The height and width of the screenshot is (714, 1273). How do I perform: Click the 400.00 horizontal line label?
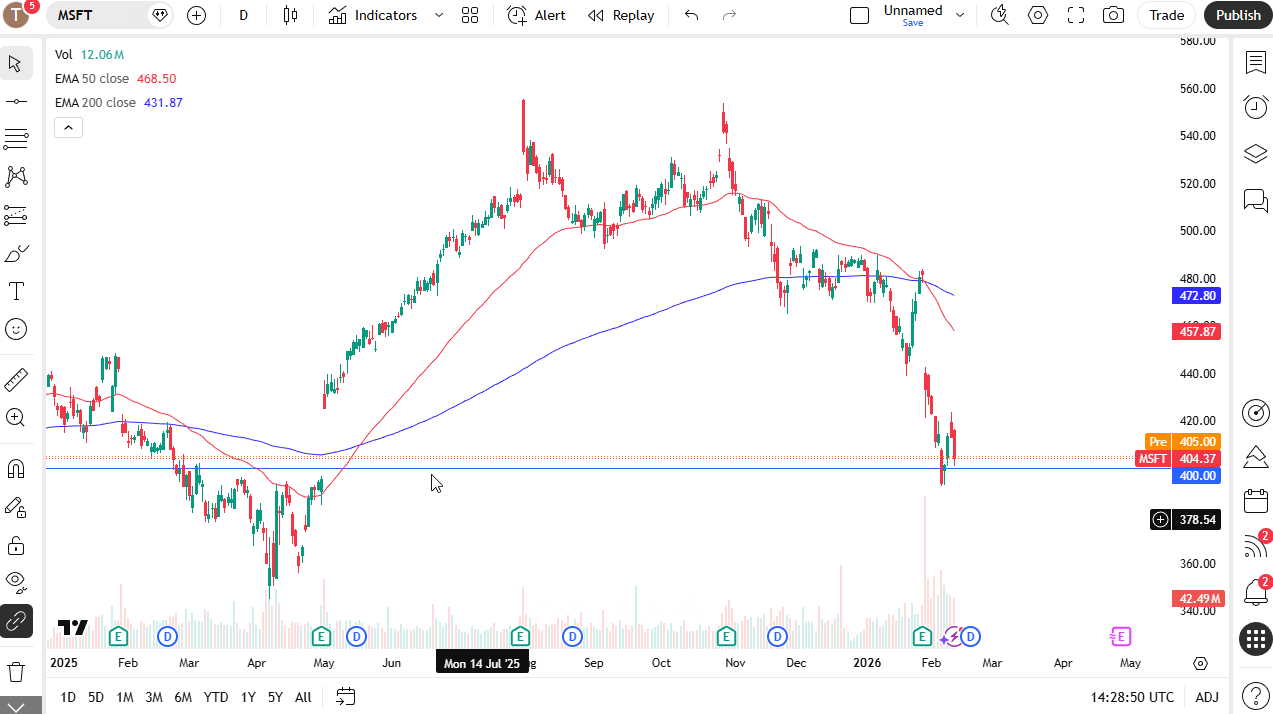[x=1196, y=476]
